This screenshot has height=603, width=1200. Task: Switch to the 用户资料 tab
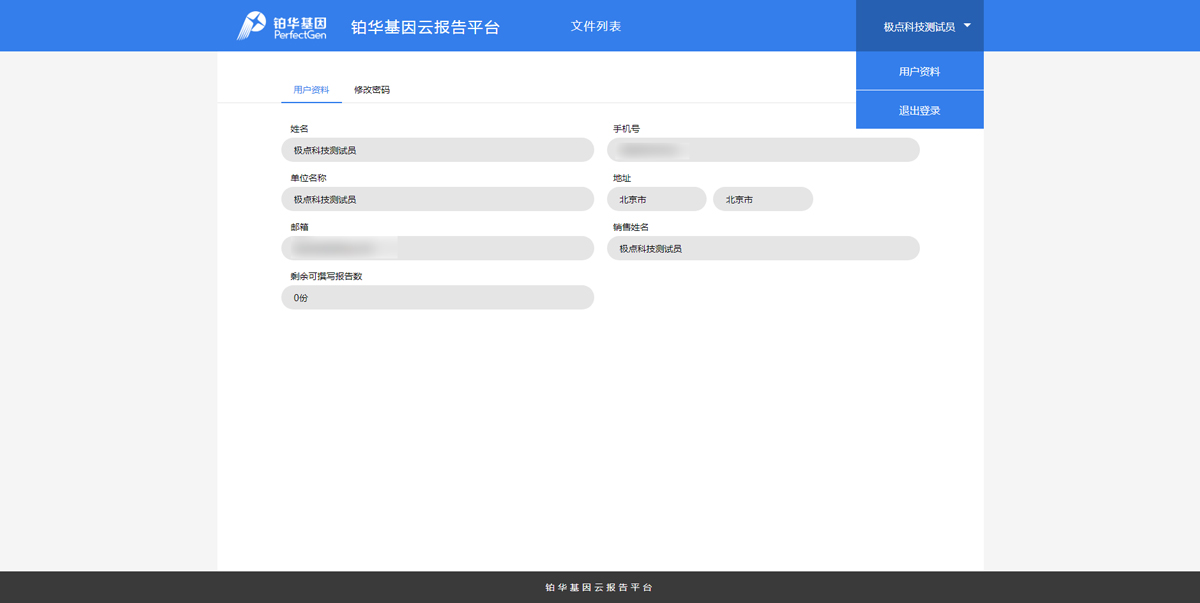[x=311, y=90]
